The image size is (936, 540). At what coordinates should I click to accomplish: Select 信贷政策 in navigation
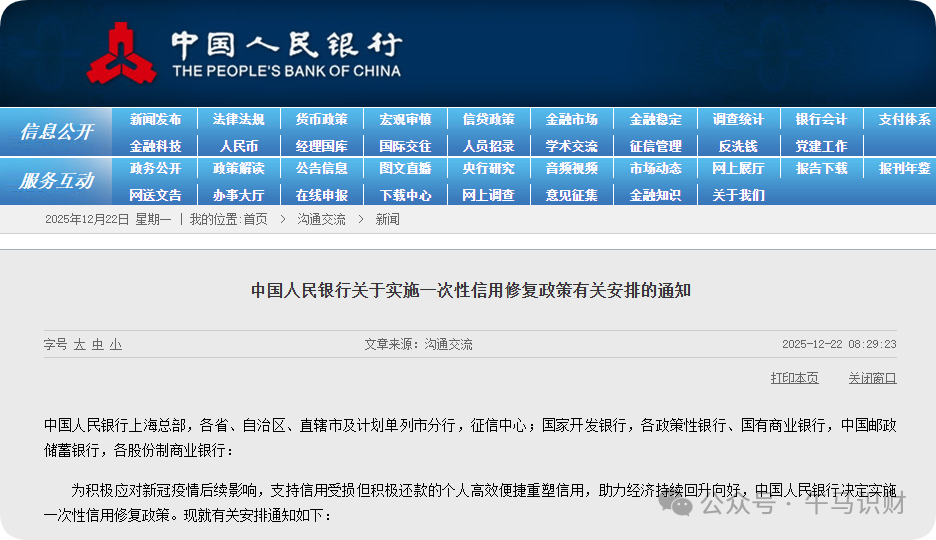tap(488, 119)
